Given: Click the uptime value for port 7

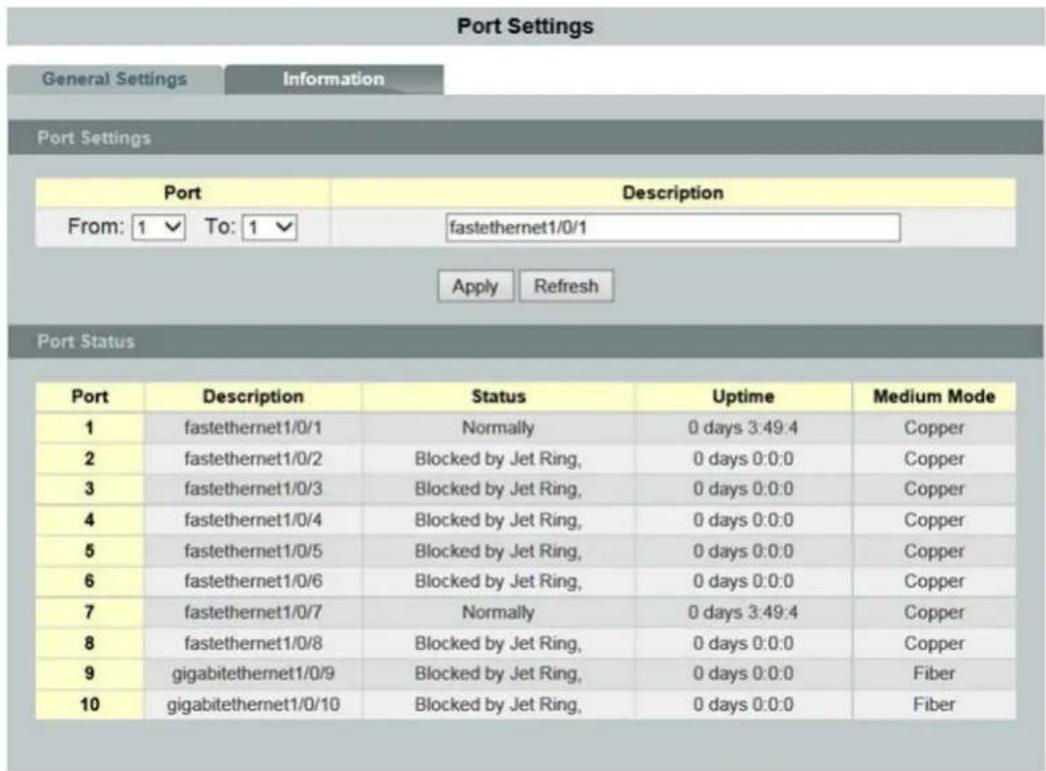Looking at the screenshot, I should pos(742,612).
